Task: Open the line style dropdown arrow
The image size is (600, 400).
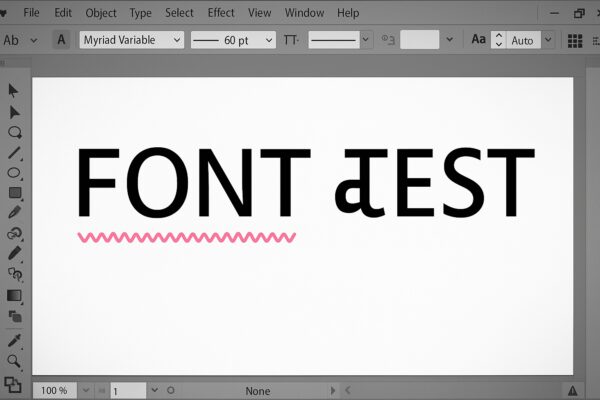Action: coord(365,39)
